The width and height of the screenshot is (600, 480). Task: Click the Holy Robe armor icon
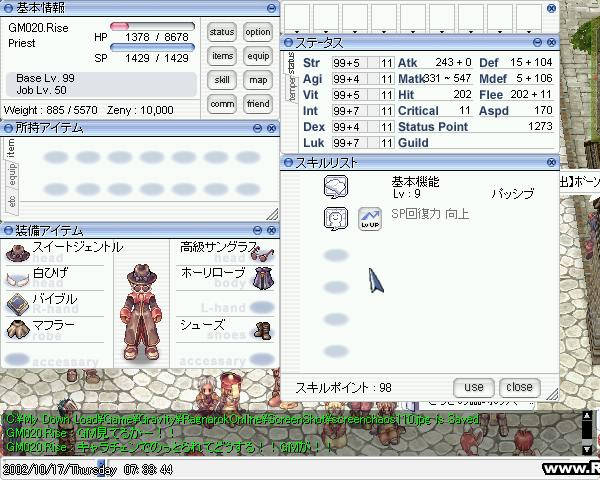tap(263, 278)
